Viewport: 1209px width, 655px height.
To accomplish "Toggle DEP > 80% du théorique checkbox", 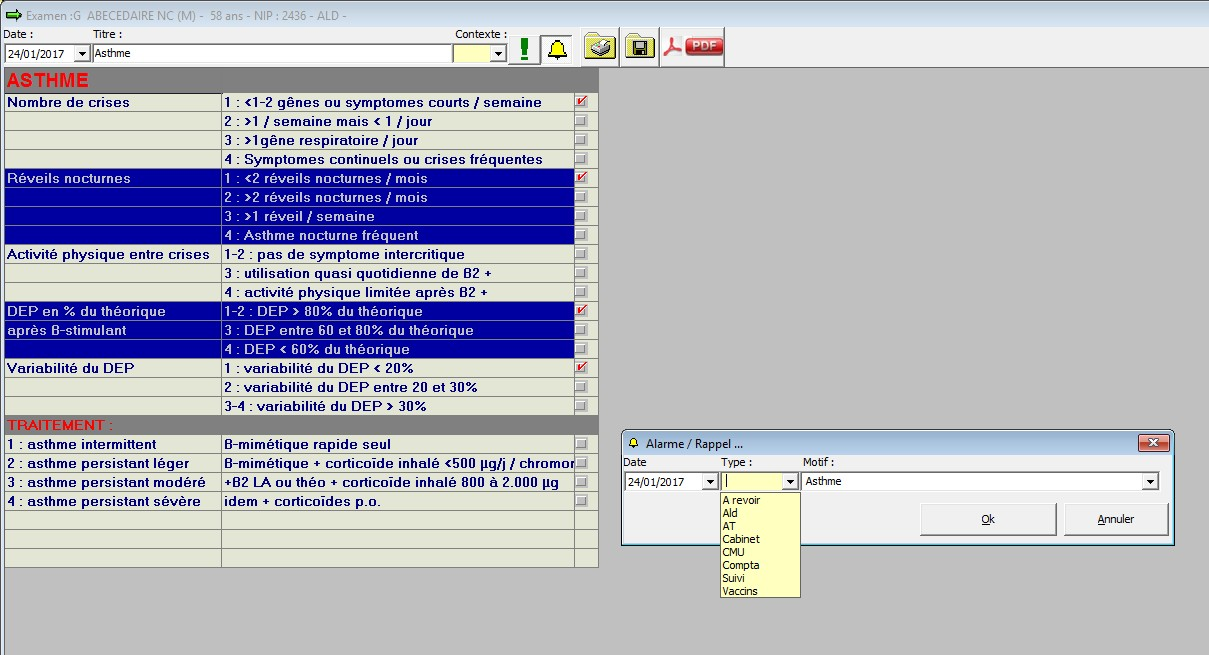I will pyautogui.click(x=581, y=311).
